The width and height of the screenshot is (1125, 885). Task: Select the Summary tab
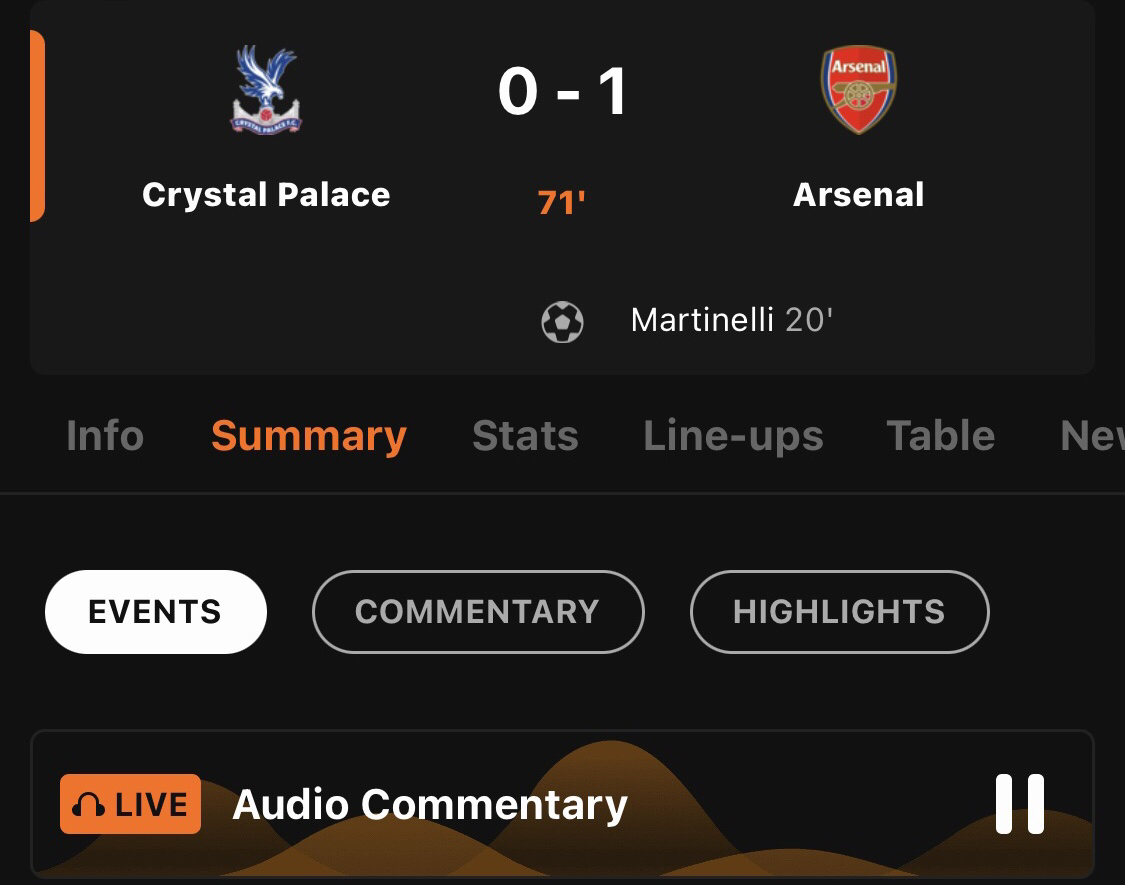(308, 436)
